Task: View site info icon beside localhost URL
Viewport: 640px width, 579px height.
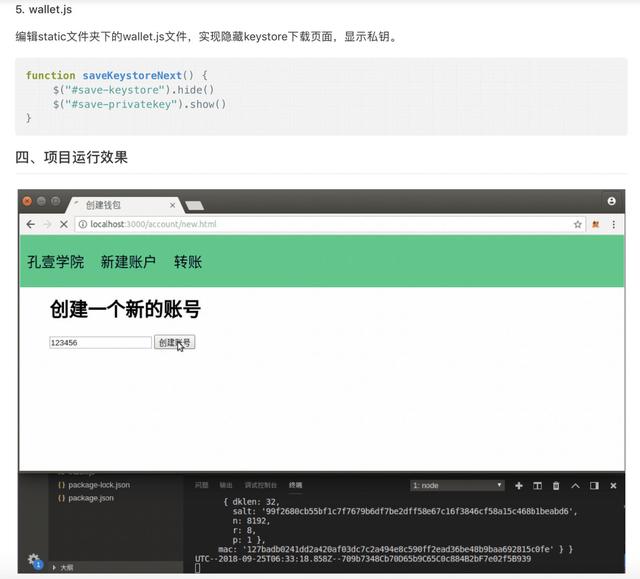Action: click(x=82, y=224)
